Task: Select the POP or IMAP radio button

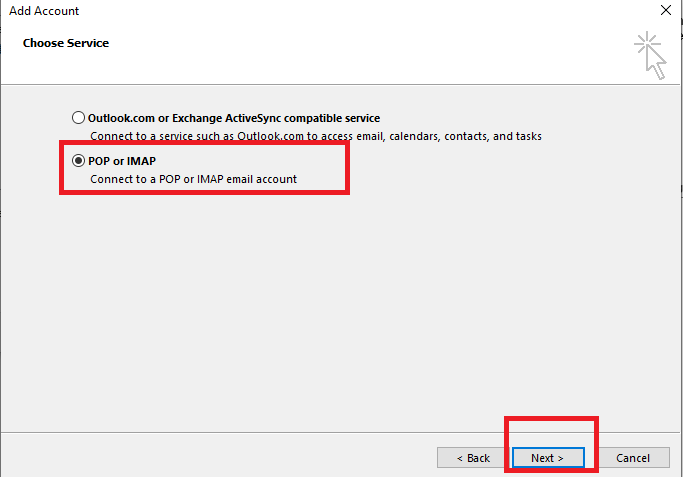Action: click(78, 161)
